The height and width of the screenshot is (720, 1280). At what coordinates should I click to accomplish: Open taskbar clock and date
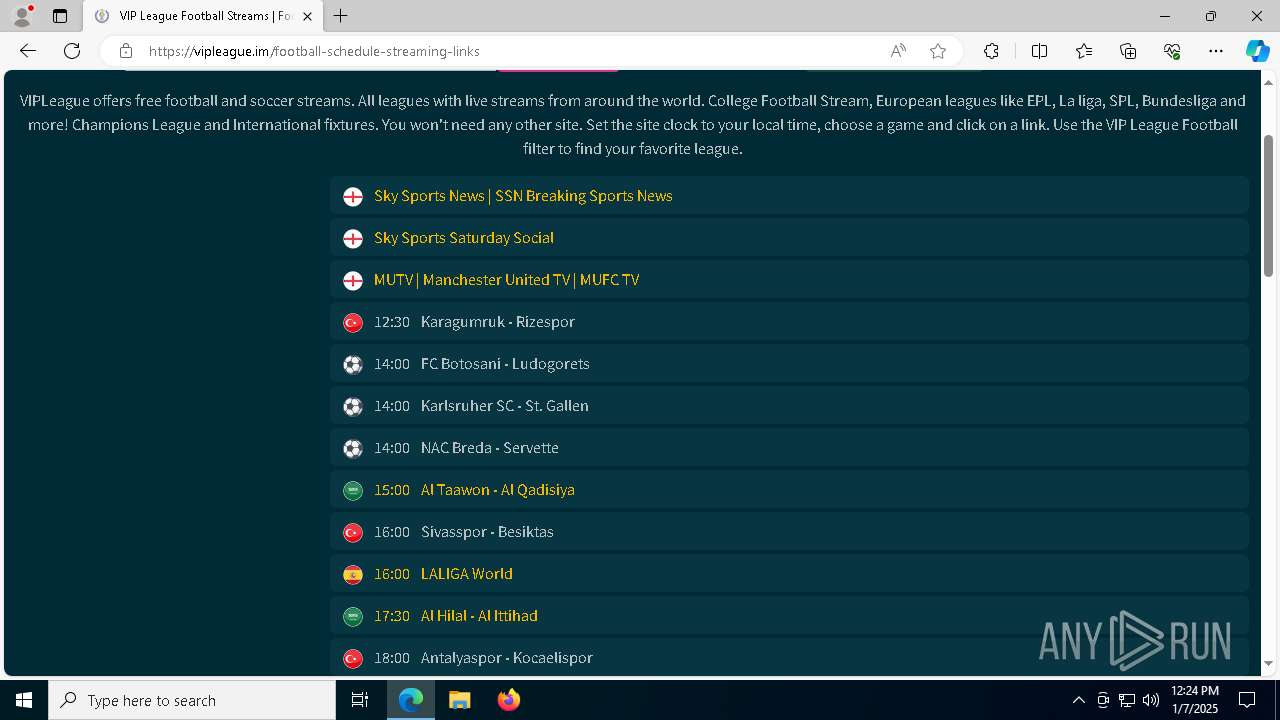click(x=1194, y=700)
